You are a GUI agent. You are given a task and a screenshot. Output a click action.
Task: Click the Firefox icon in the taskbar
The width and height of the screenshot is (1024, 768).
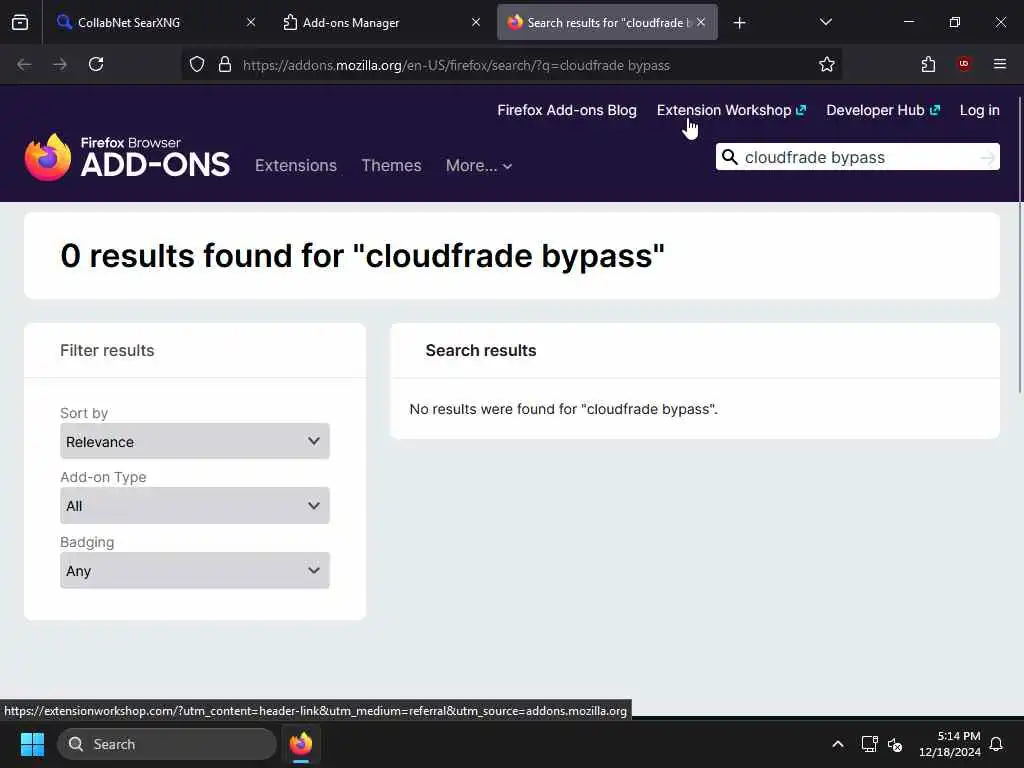(x=301, y=744)
